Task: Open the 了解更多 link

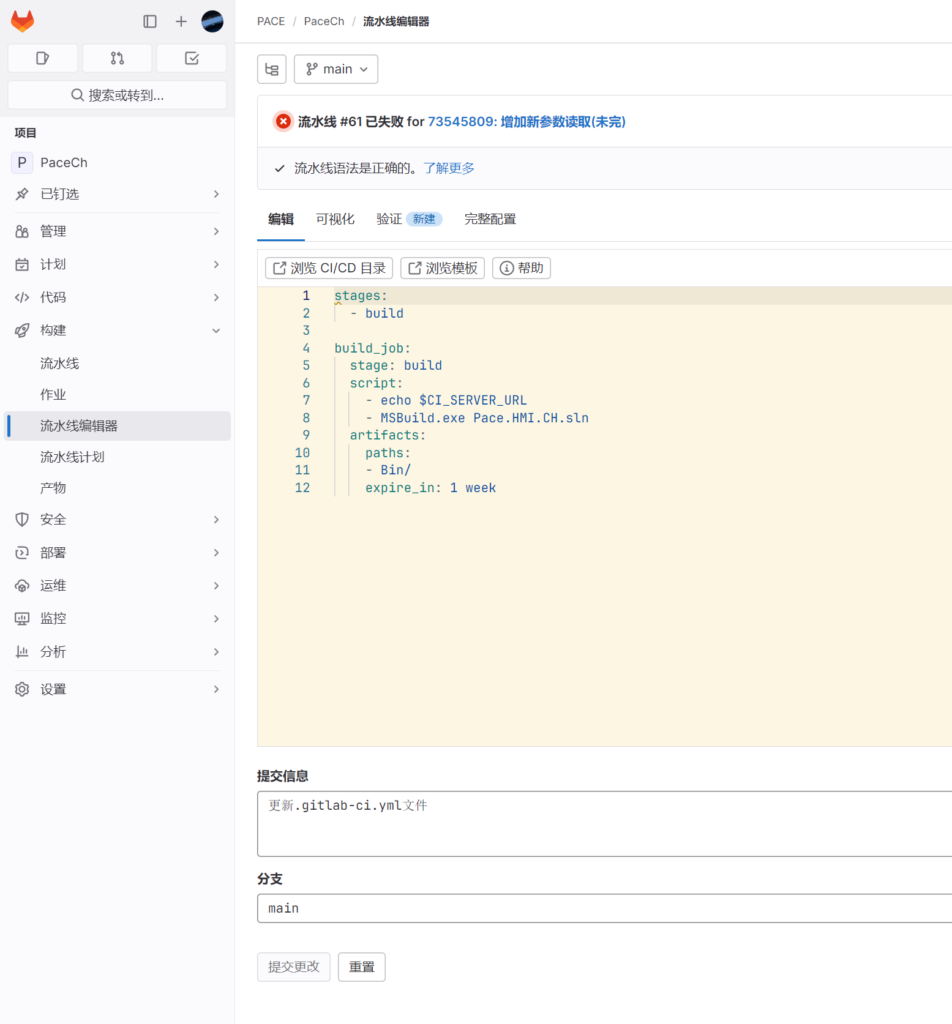Action: 449,168
